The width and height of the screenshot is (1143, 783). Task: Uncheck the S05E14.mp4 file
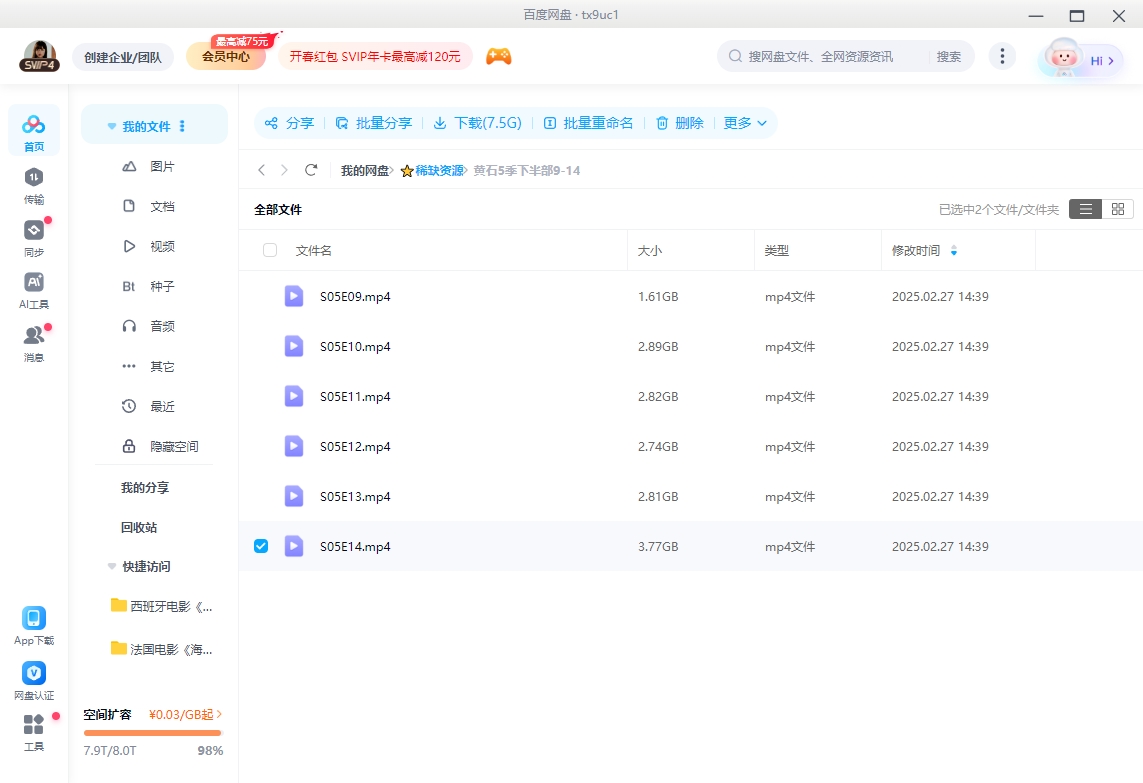(261, 546)
